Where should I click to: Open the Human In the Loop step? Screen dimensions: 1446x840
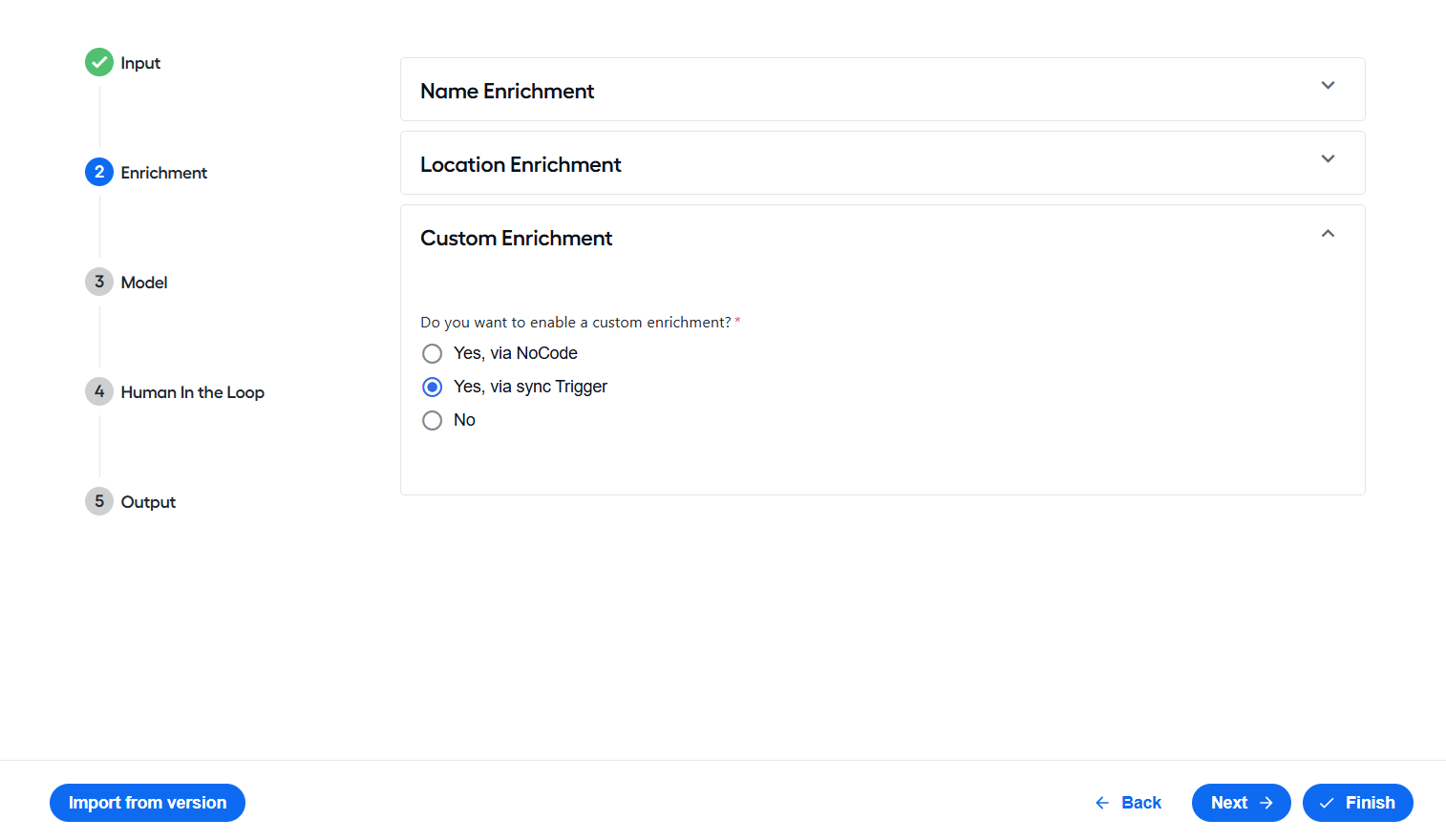[193, 392]
